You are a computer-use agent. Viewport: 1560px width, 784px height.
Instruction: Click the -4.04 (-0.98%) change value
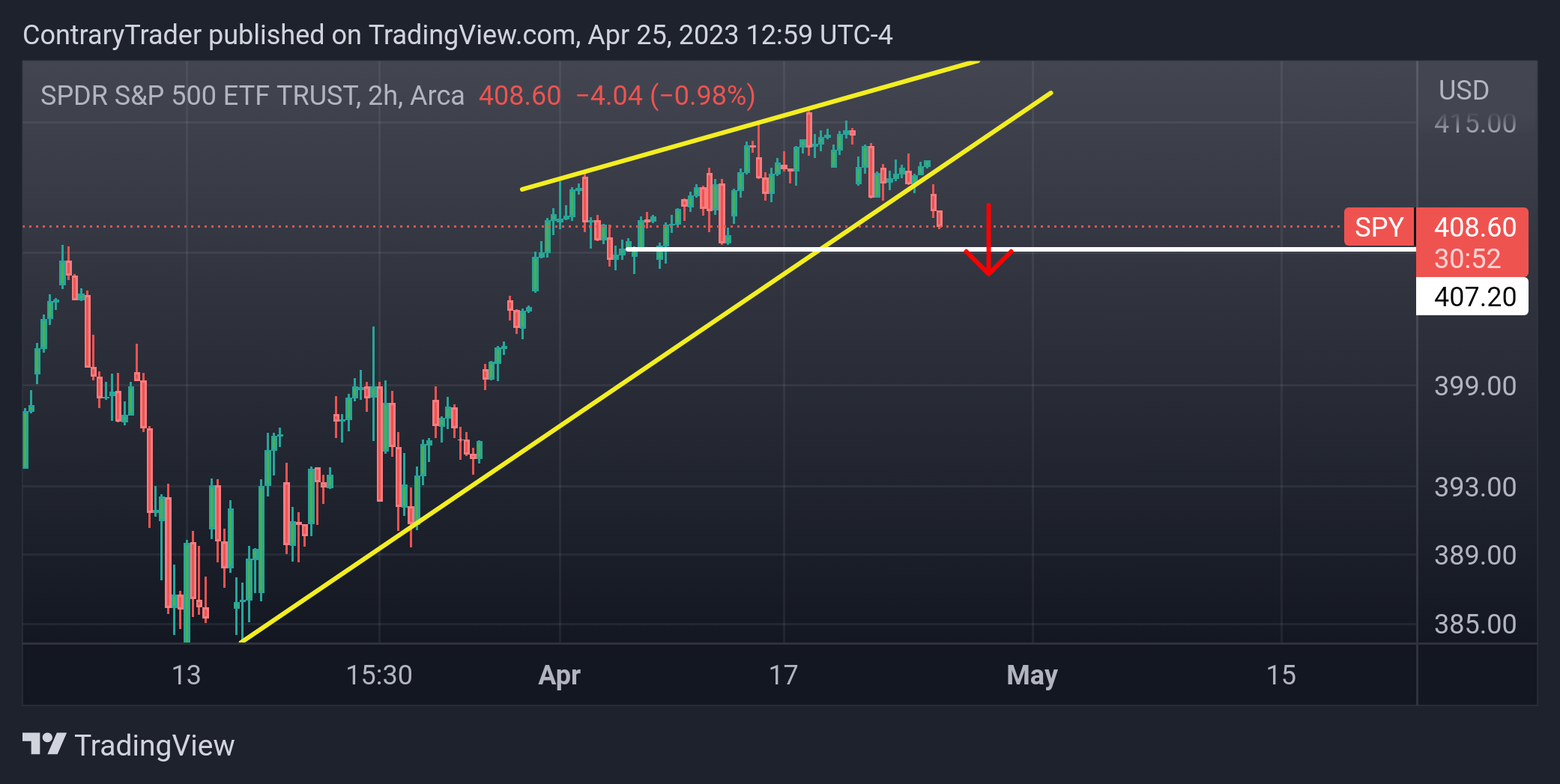coord(665,96)
